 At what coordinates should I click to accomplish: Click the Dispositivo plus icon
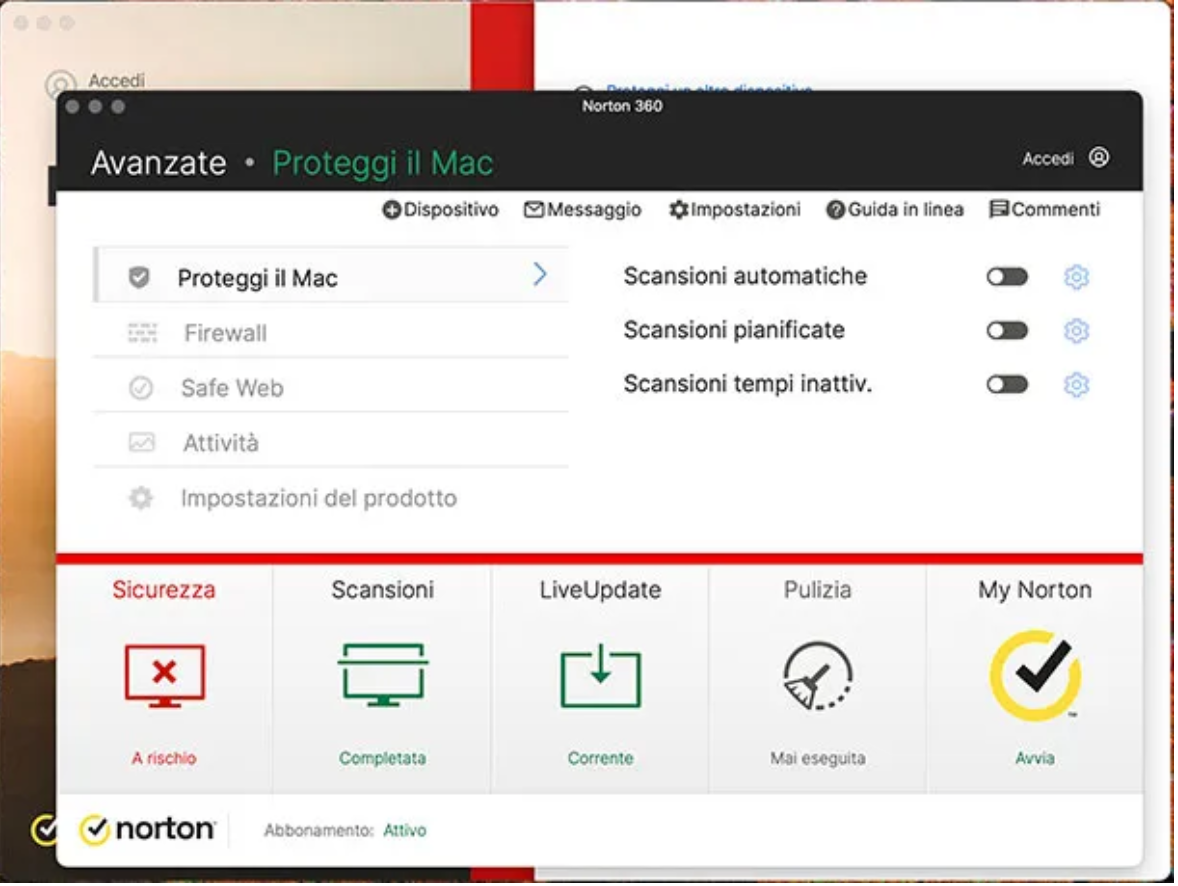[389, 210]
